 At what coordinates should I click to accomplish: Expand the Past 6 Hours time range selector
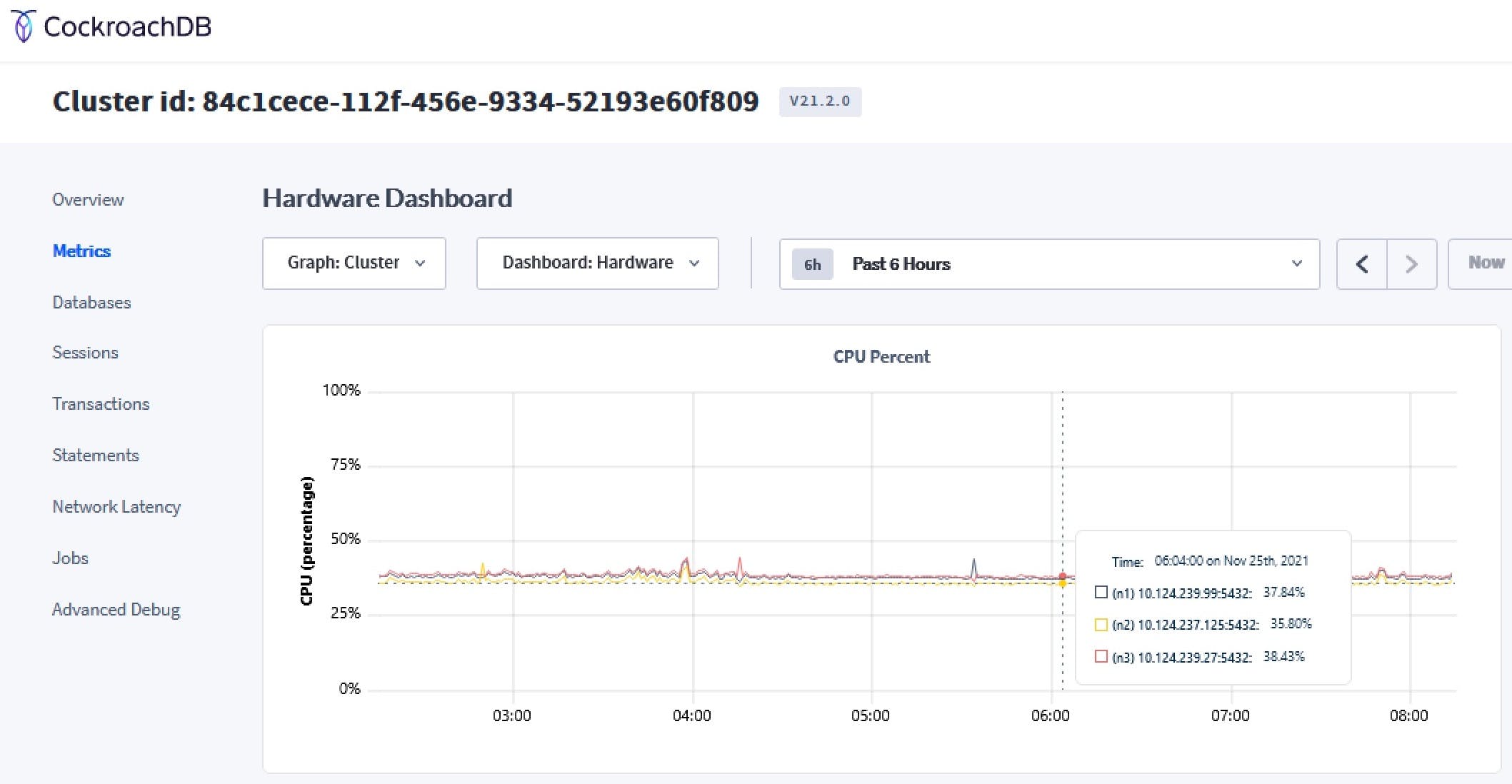(1049, 264)
